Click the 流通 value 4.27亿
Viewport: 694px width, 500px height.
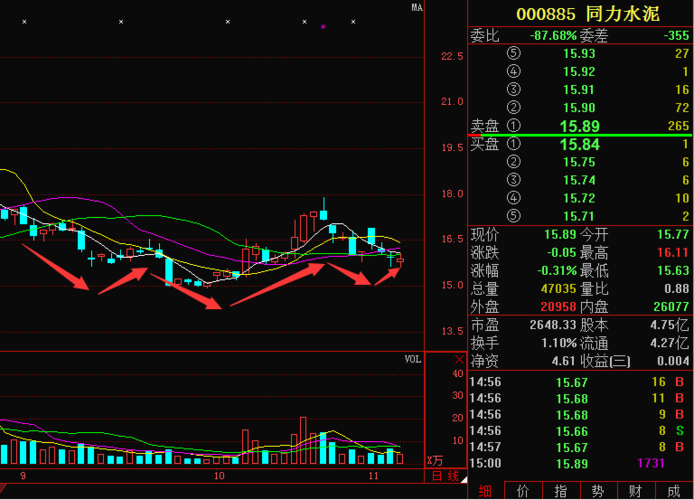[x=670, y=343]
